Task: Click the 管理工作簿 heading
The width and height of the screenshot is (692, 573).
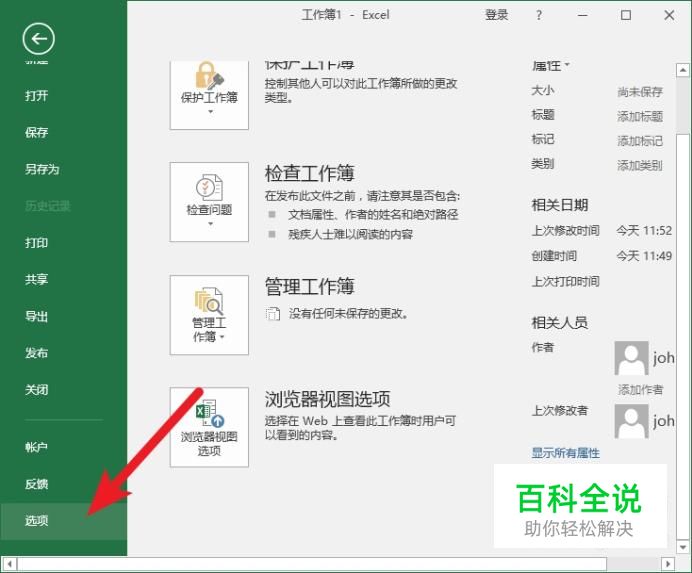Action: 309,286
